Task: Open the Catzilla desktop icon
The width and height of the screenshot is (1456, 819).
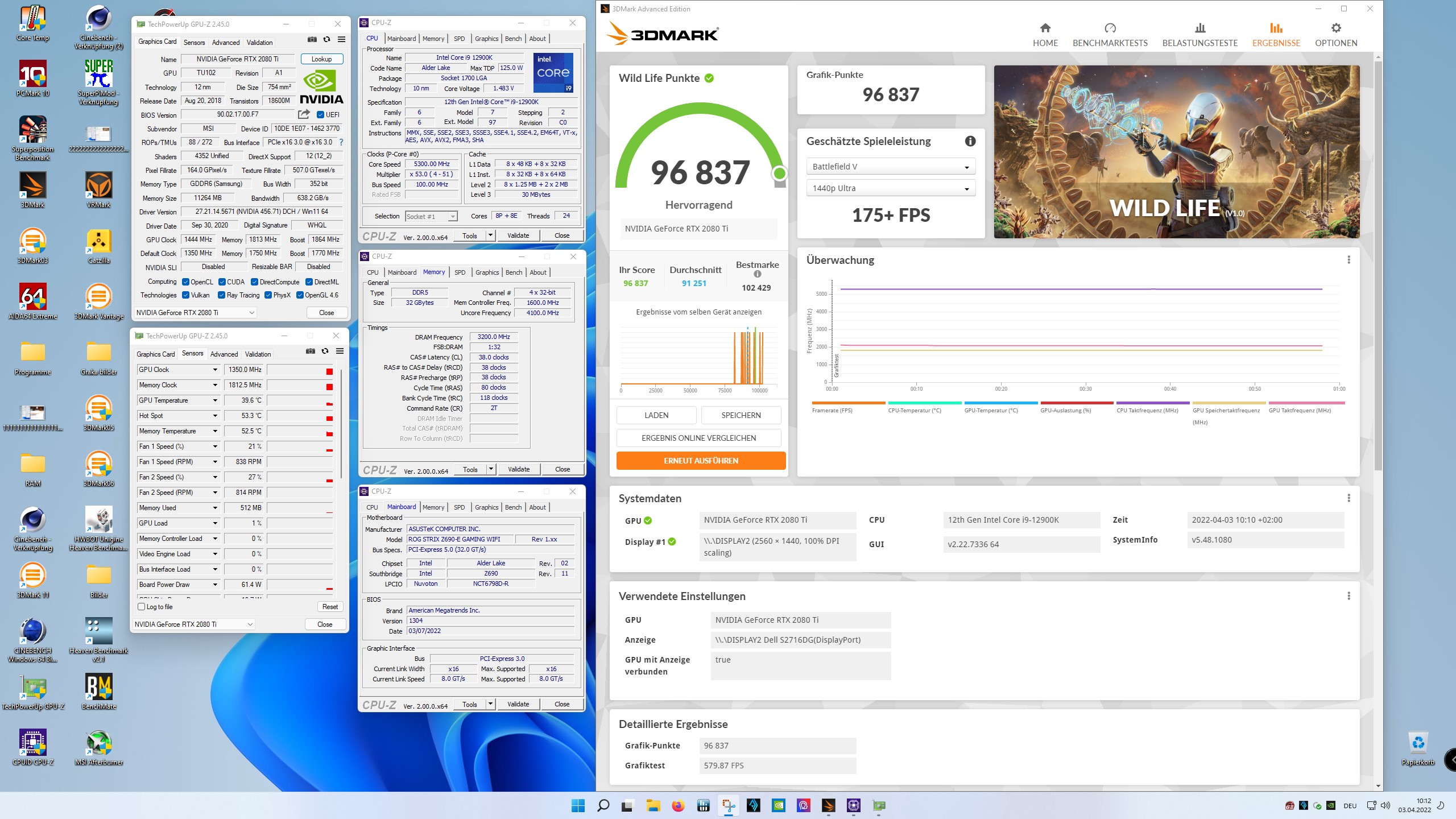Action: point(99,246)
